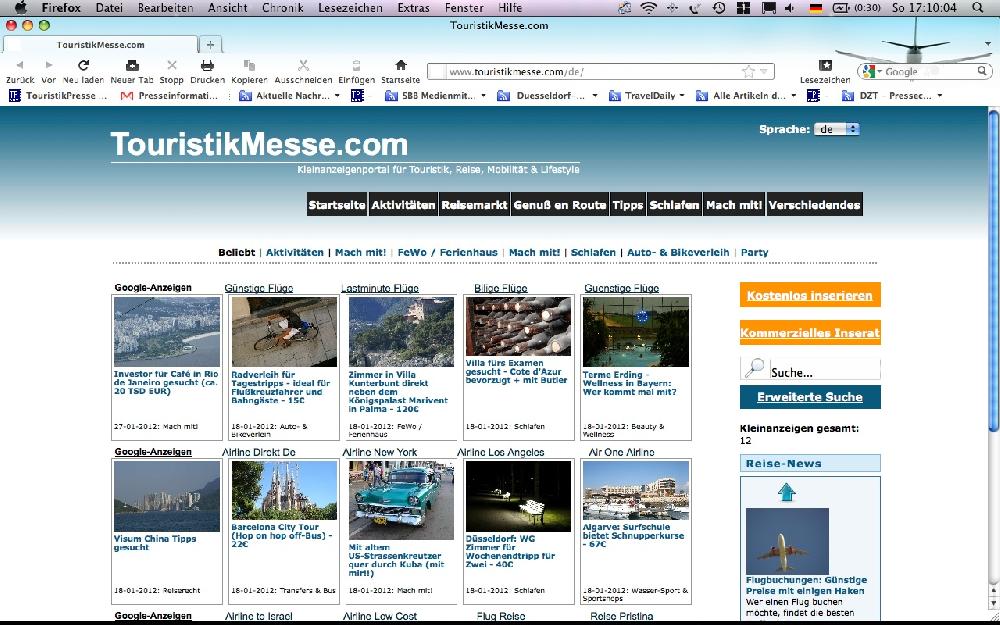Click the magnifying glass search icon
Screen dimensions: 1000x625
(755, 369)
